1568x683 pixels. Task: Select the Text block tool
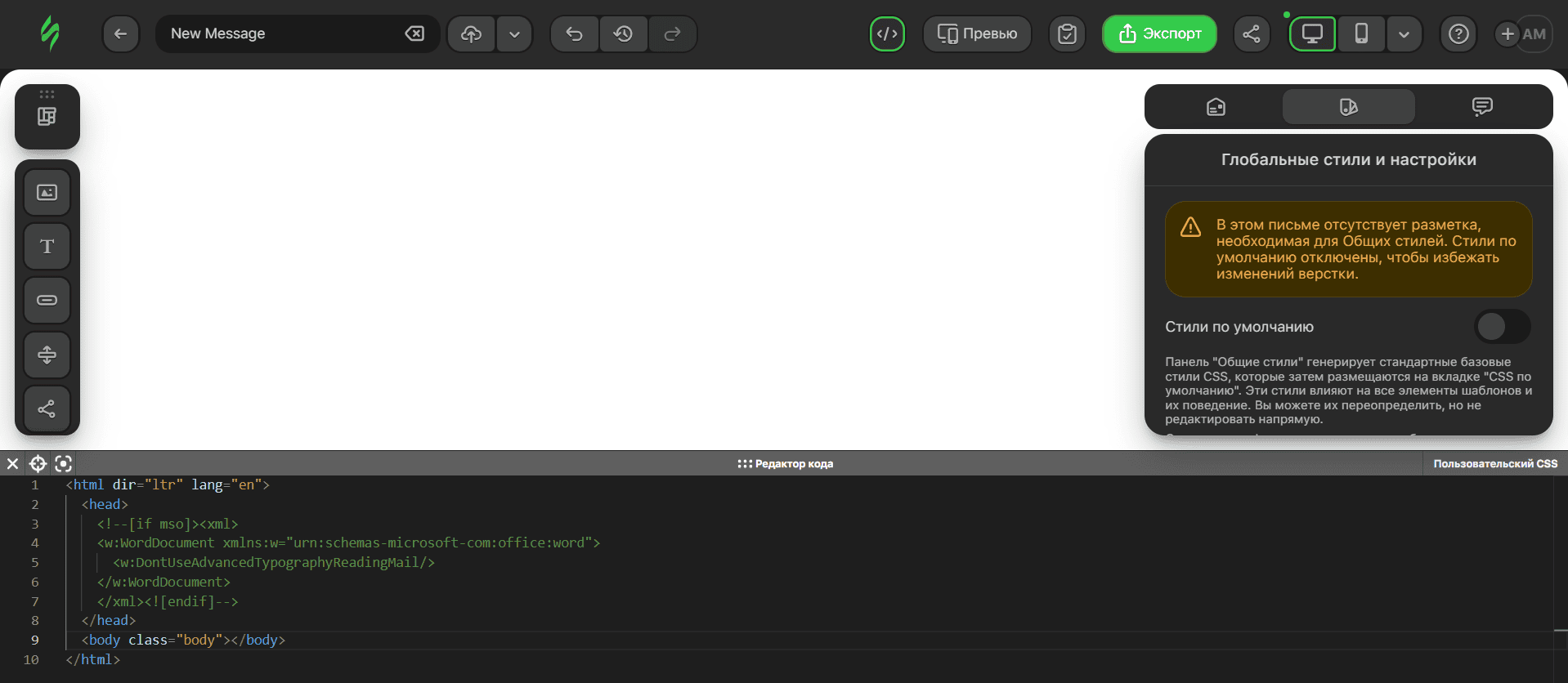tap(47, 247)
